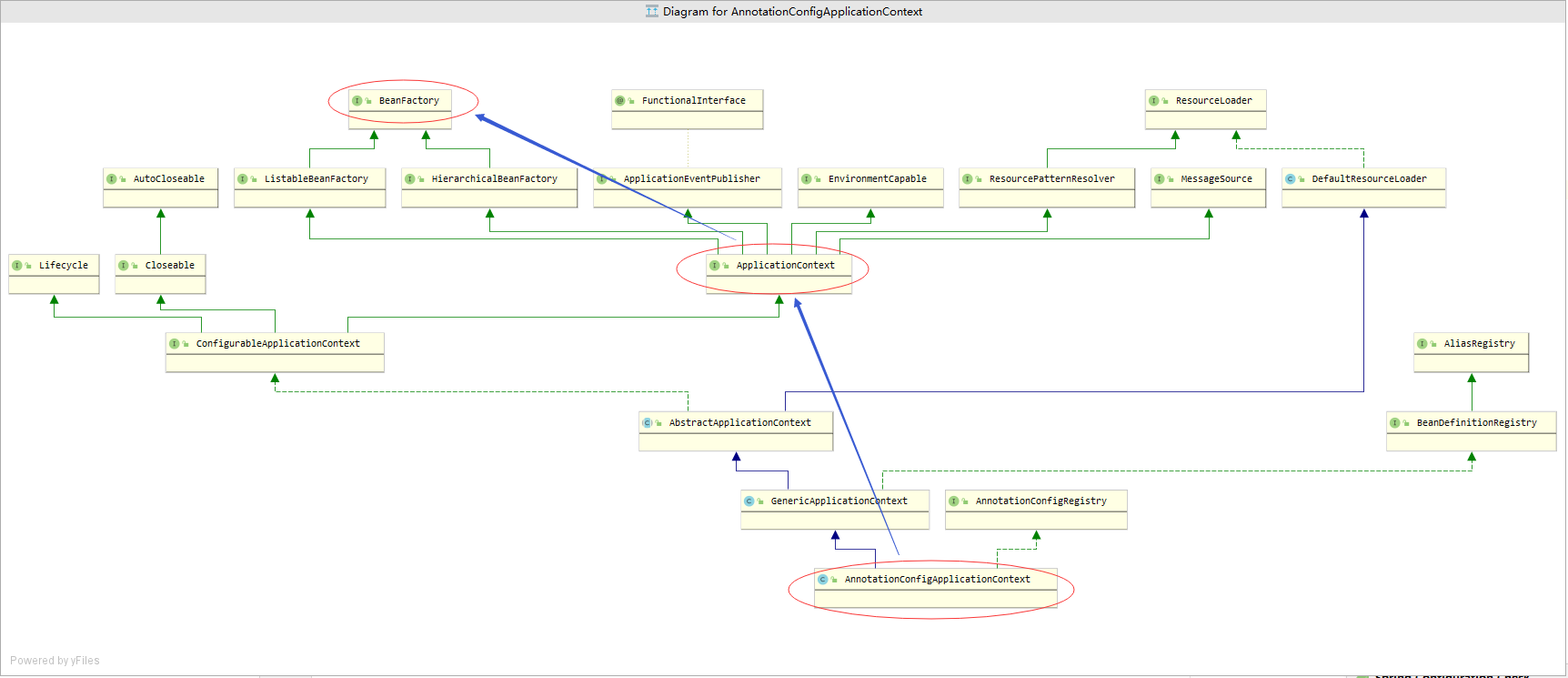Select the FunctionalInterface node label
Viewport: 1568px width, 678px height.
pos(694,101)
